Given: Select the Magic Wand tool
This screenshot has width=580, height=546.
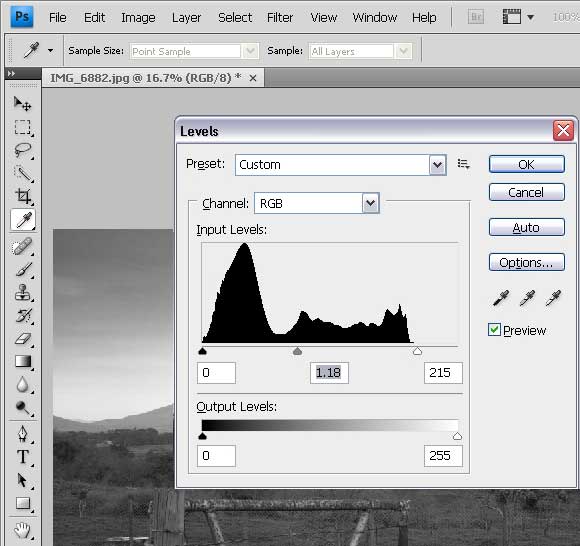Looking at the screenshot, I should coord(23,173).
